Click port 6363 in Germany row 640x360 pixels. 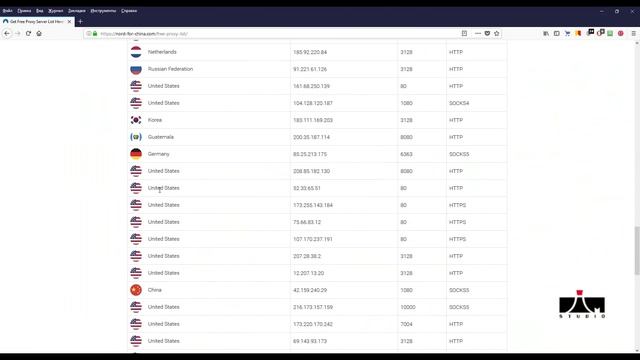tap(406, 154)
